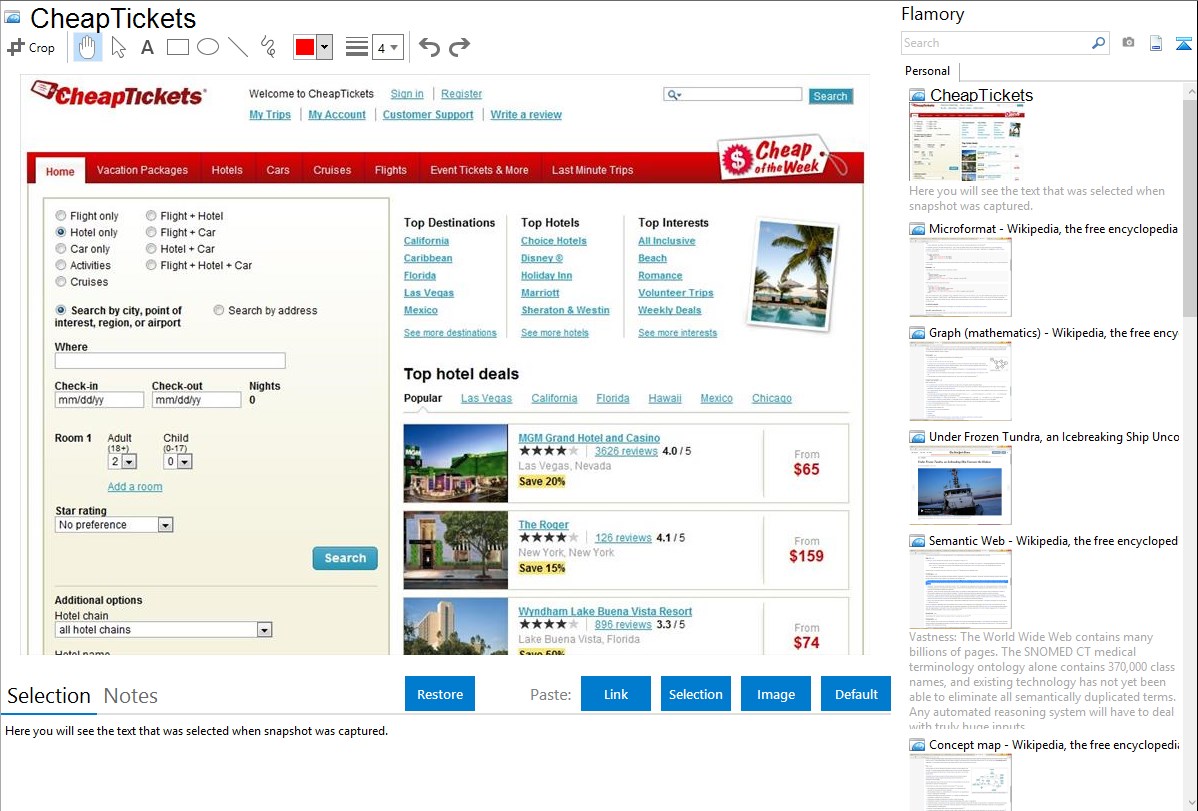This screenshot has width=1198, height=811.
Task: Click the Restore button
Action: pos(440,694)
